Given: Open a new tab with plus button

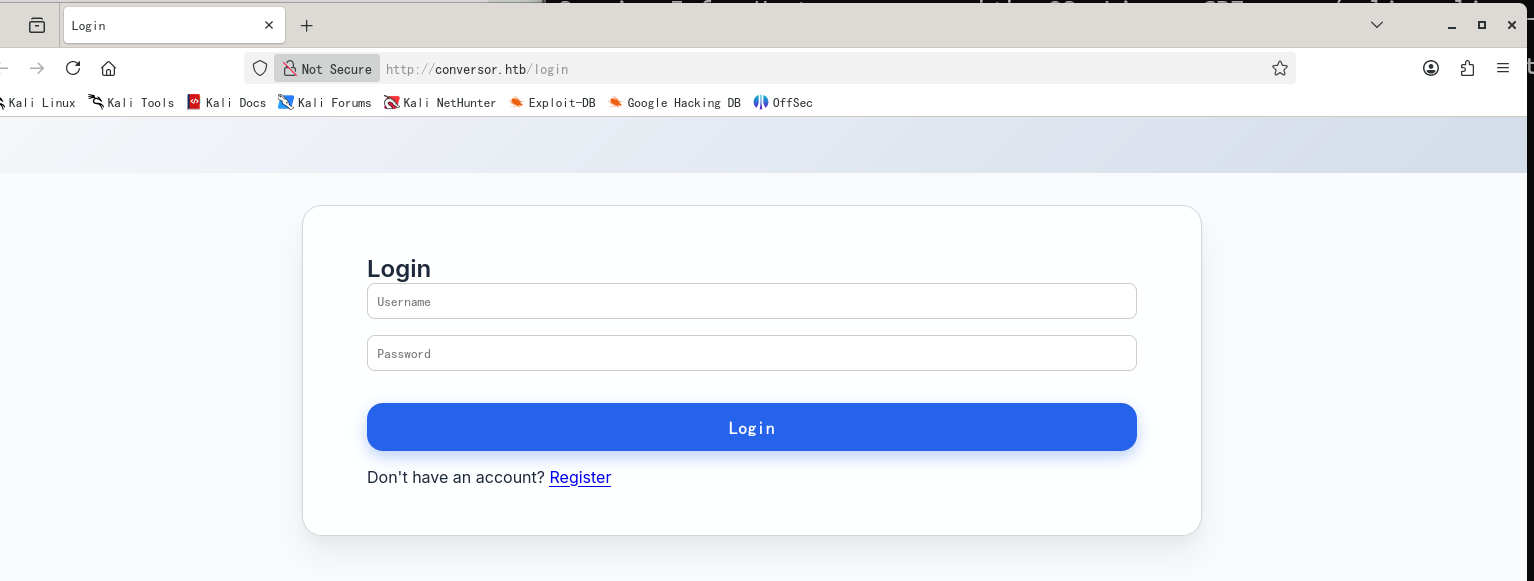Looking at the screenshot, I should click(307, 25).
